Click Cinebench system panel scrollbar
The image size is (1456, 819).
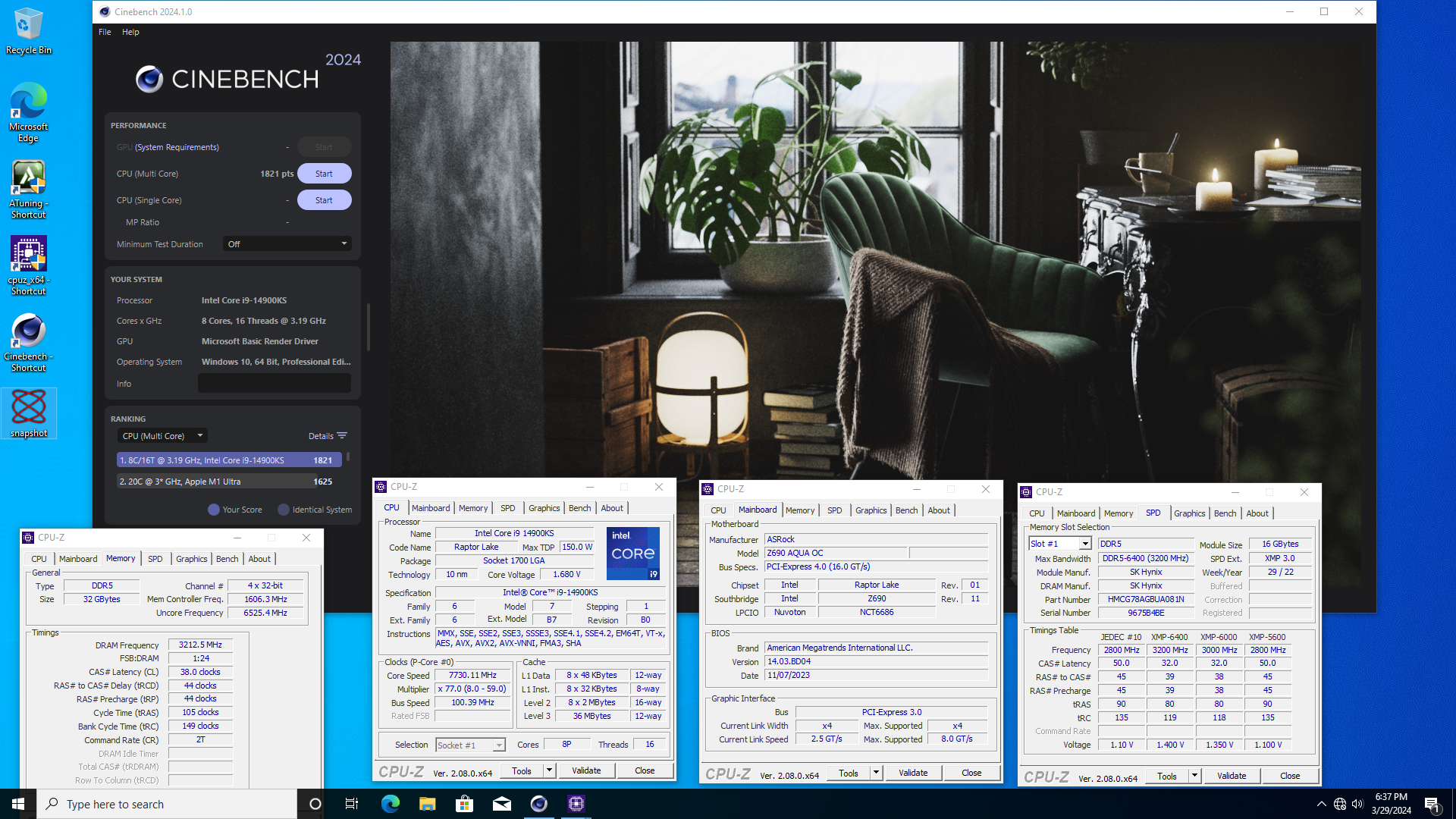pos(369,327)
